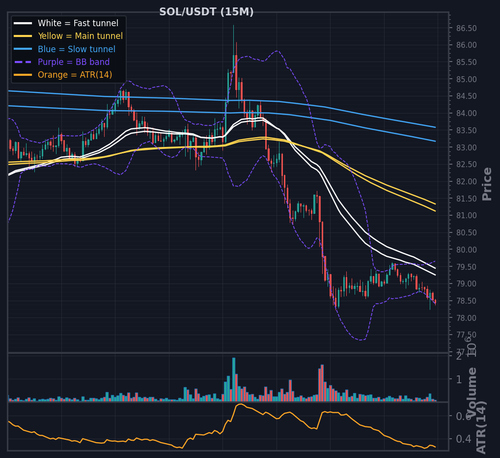Click the 78.00 price axis label
Screen dimensions: 500x458
click(466, 318)
